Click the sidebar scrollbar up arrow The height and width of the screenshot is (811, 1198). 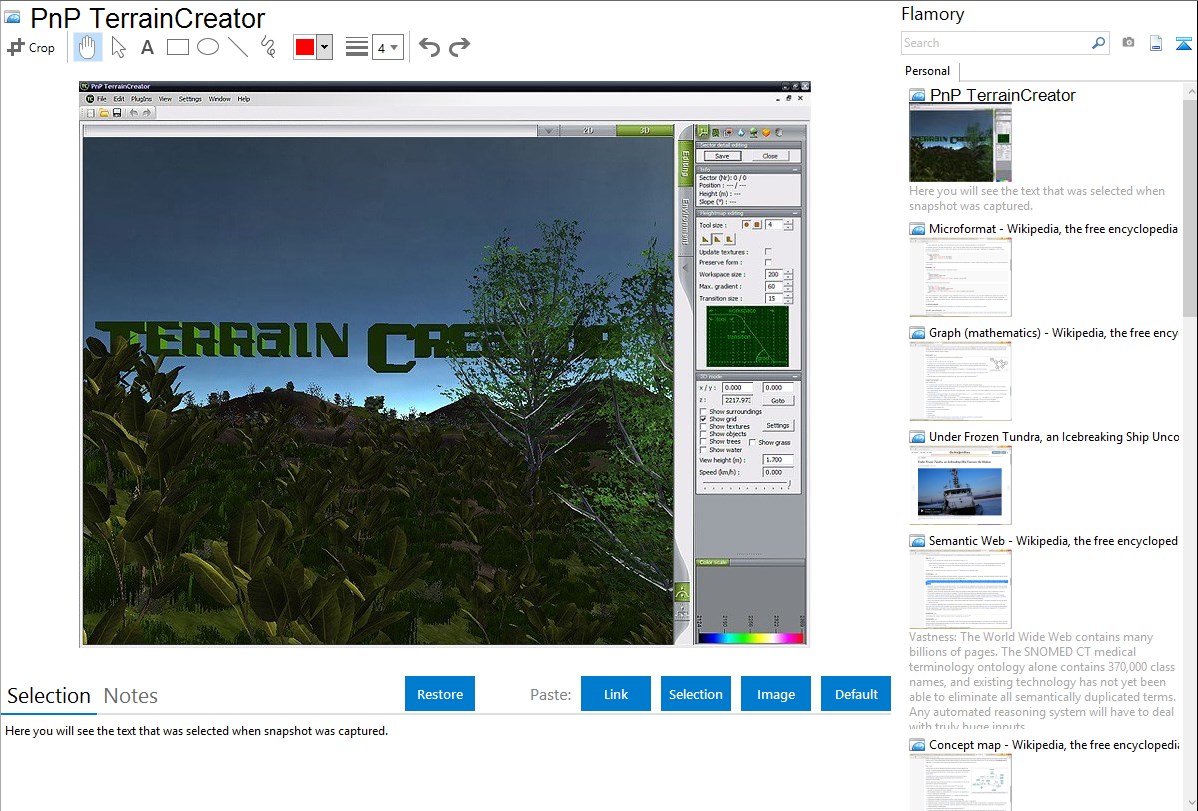tap(1191, 91)
